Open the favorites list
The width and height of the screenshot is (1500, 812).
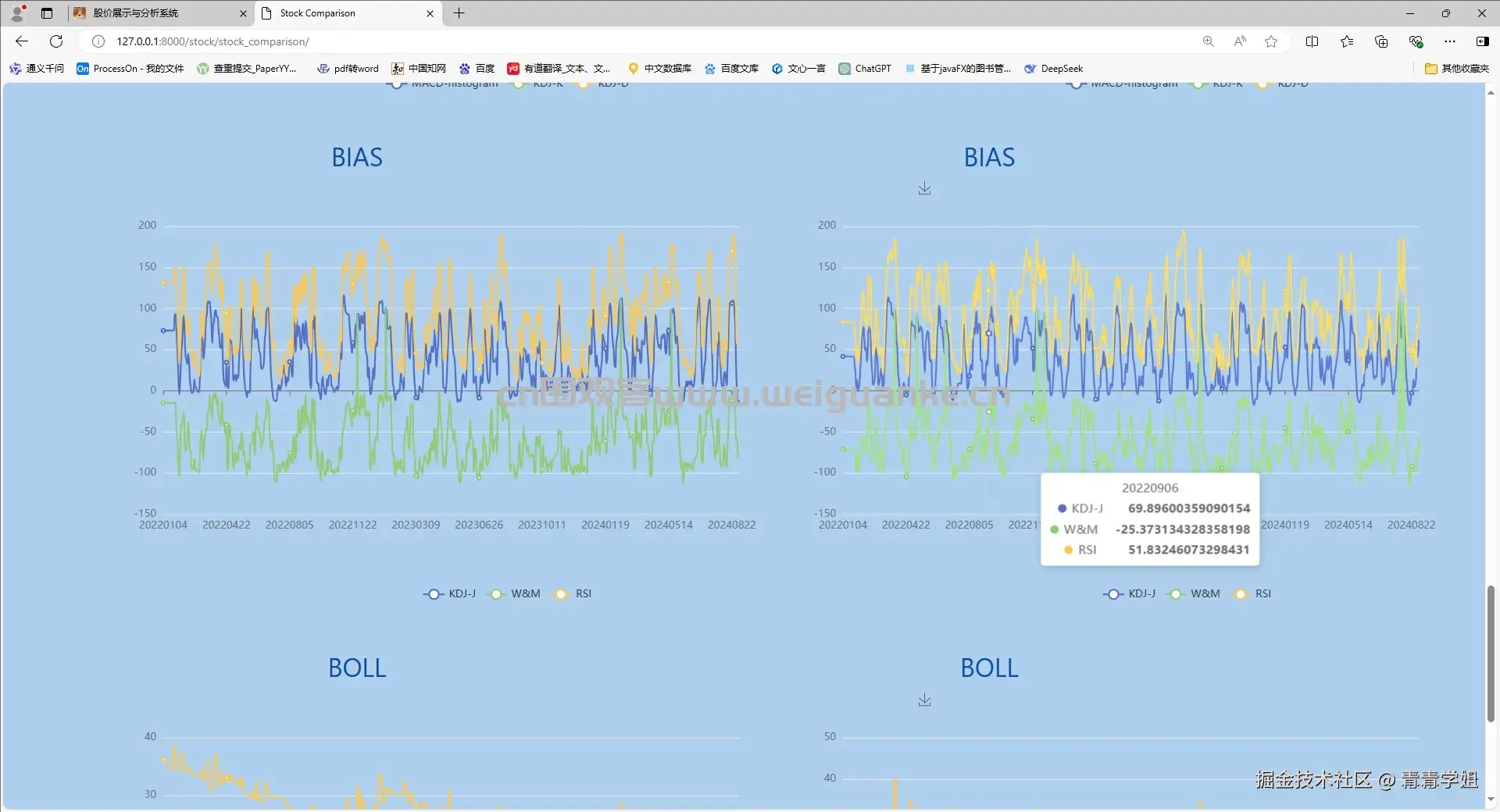[x=1347, y=41]
